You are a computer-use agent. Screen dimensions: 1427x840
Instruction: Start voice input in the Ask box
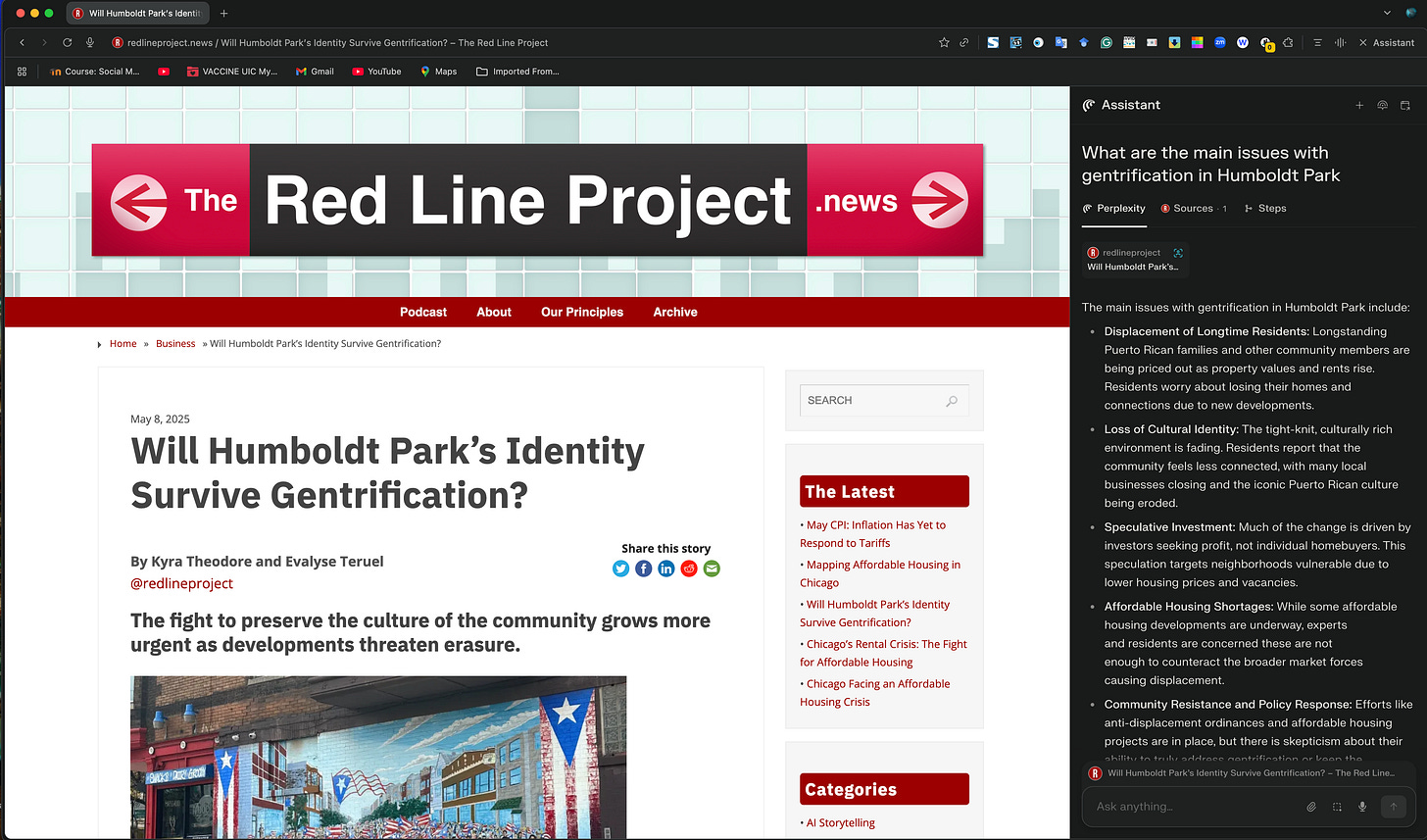tap(1362, 807)
